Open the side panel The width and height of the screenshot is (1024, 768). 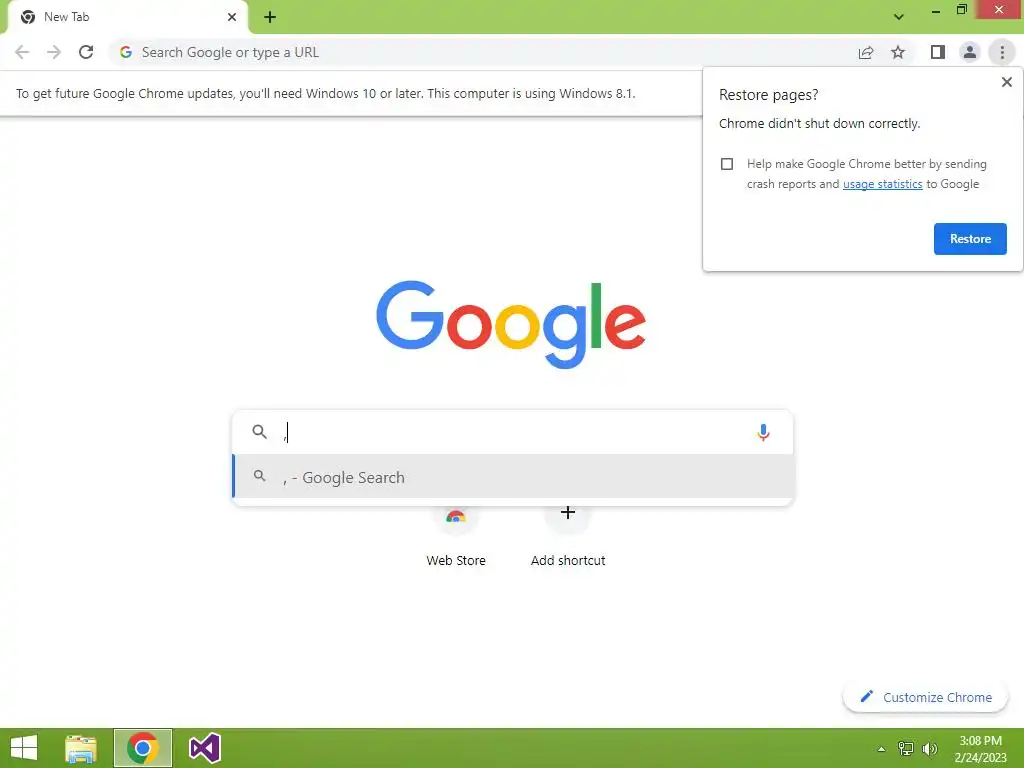coord(938,52)
